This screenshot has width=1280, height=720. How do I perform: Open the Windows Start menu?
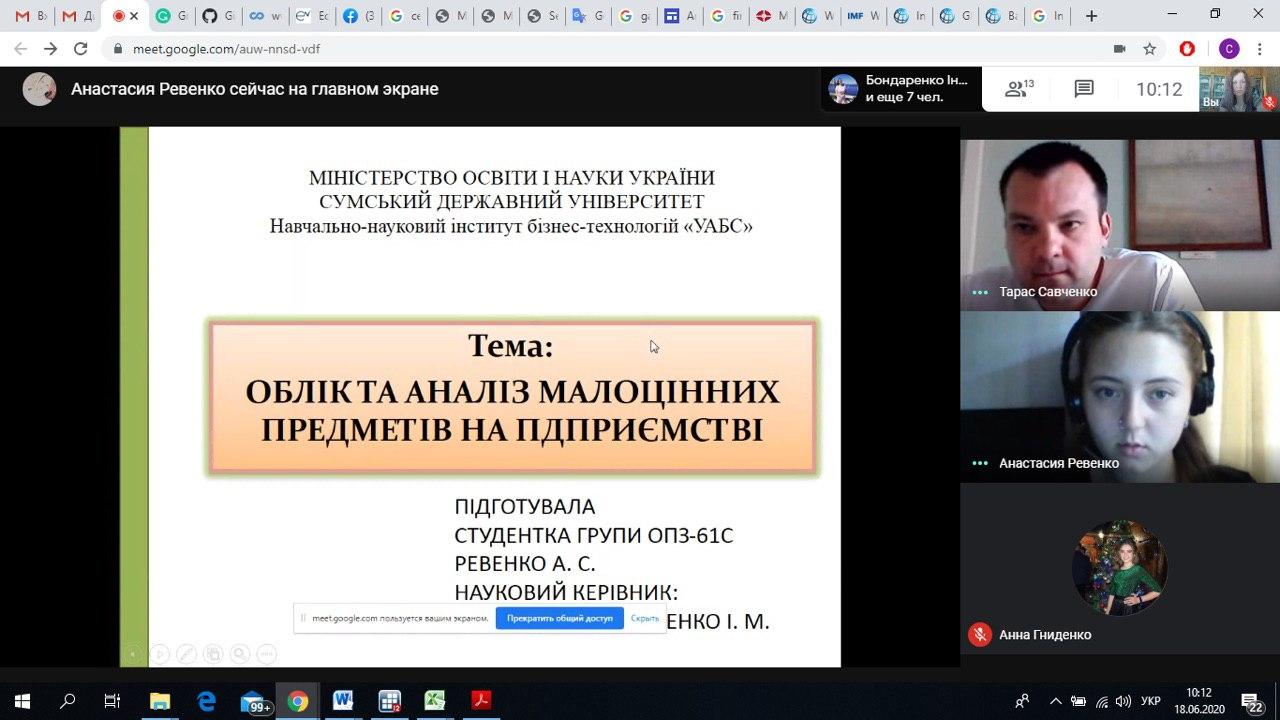coord(22,701)
